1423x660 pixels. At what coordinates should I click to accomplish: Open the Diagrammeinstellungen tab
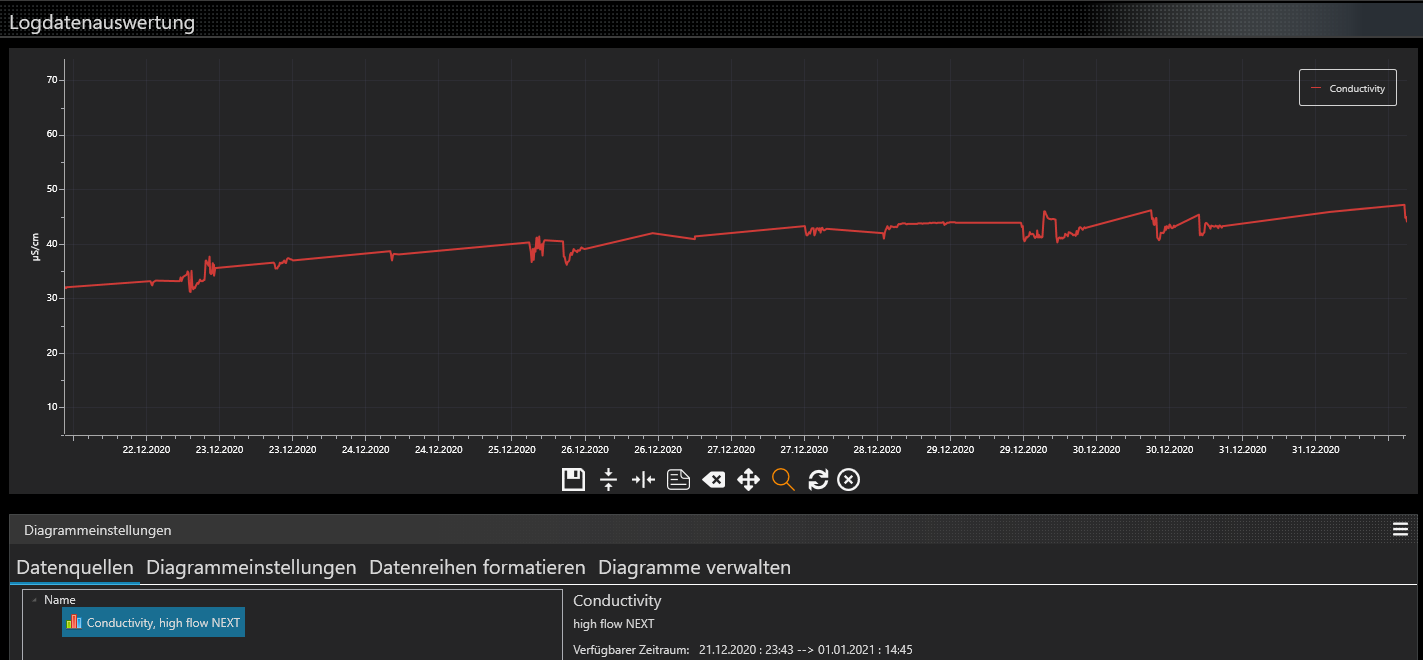(x=251, y=568)
